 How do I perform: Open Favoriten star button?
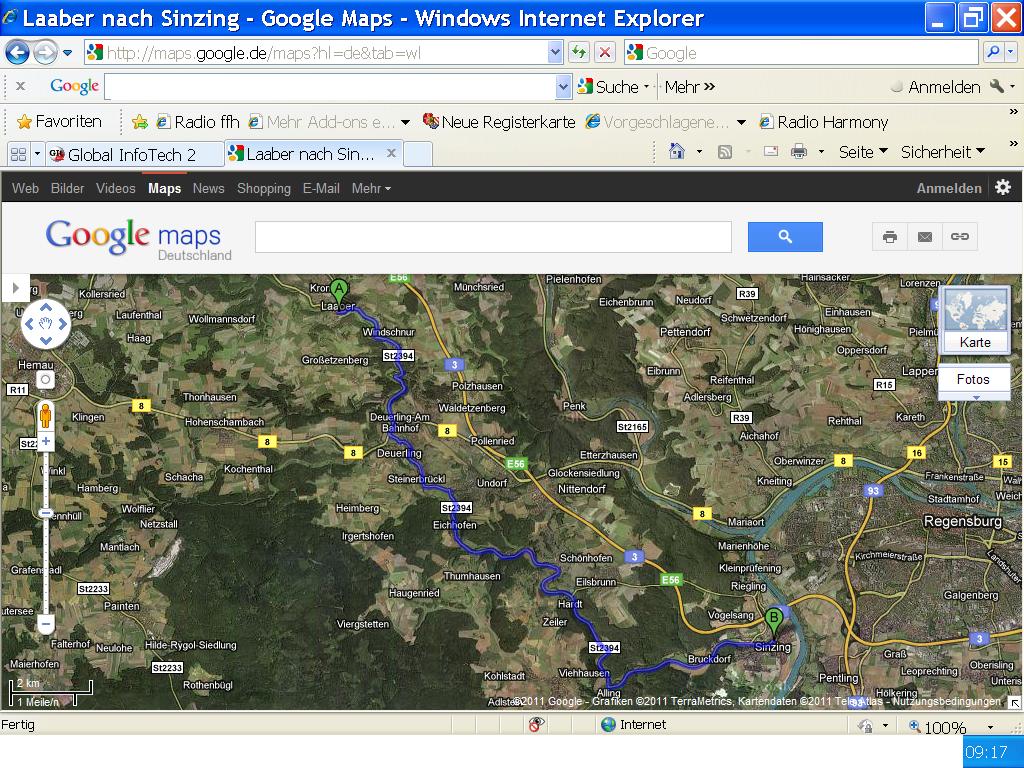(x=59, y=121)
